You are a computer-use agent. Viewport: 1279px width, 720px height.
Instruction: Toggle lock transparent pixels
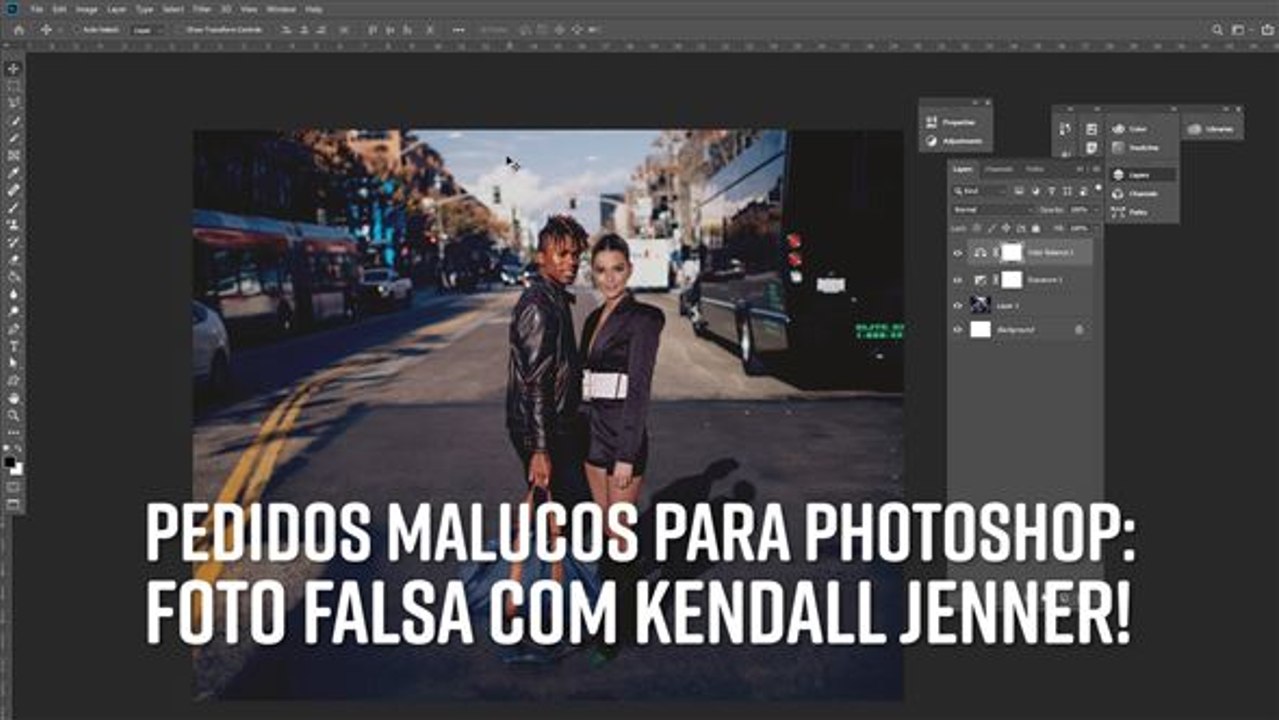[976, 228]
